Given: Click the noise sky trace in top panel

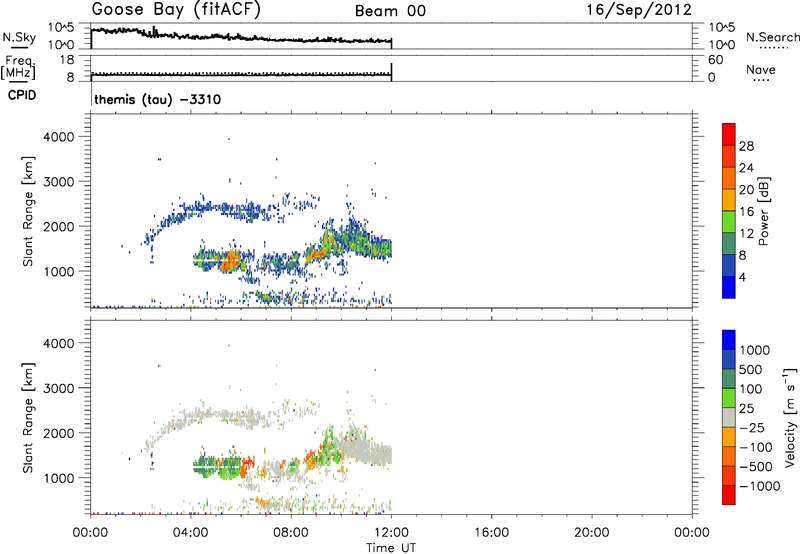Looking at the screenshot, I should click(241, 37).
